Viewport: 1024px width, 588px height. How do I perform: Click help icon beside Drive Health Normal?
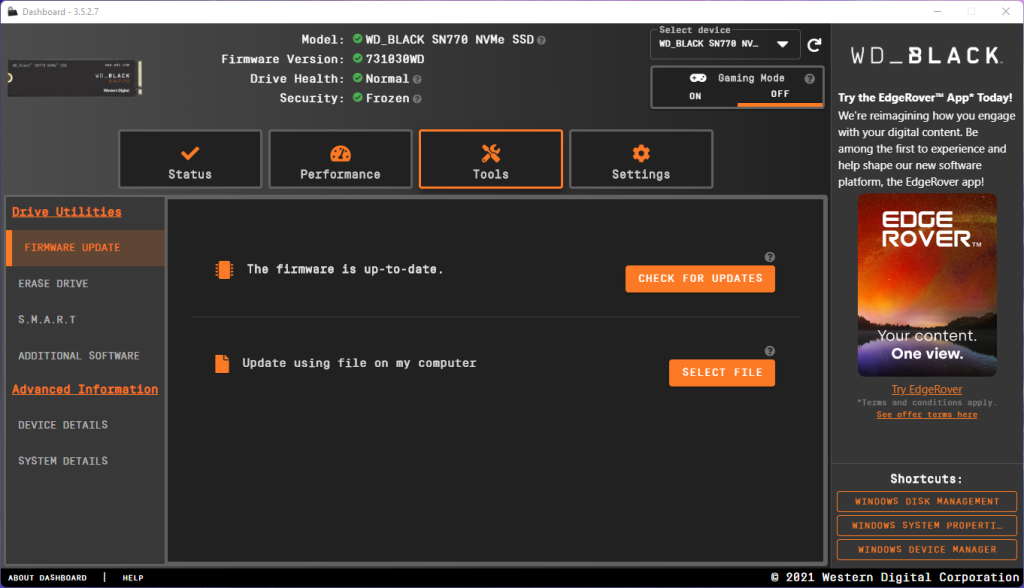pyautogui.click(x=417, y=80)
